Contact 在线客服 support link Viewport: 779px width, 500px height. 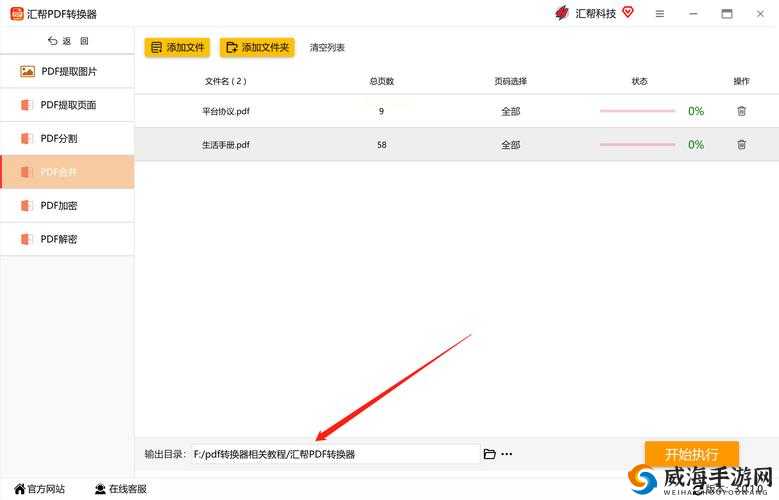click(121, 489)
